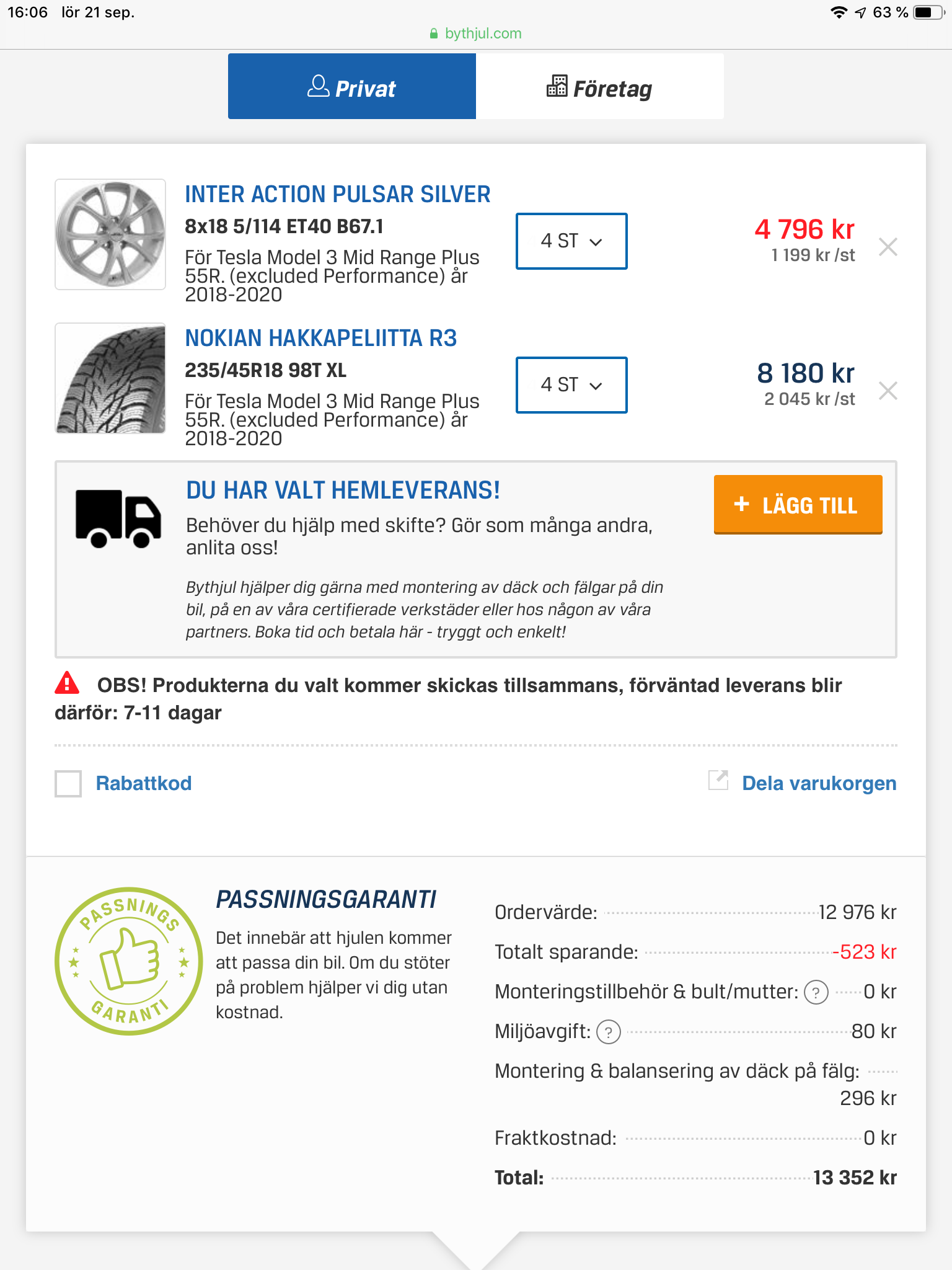Open the Inter Action Pulsar Silver product link
Screen dimensions: 952x1270
click(x=337, y=194)
